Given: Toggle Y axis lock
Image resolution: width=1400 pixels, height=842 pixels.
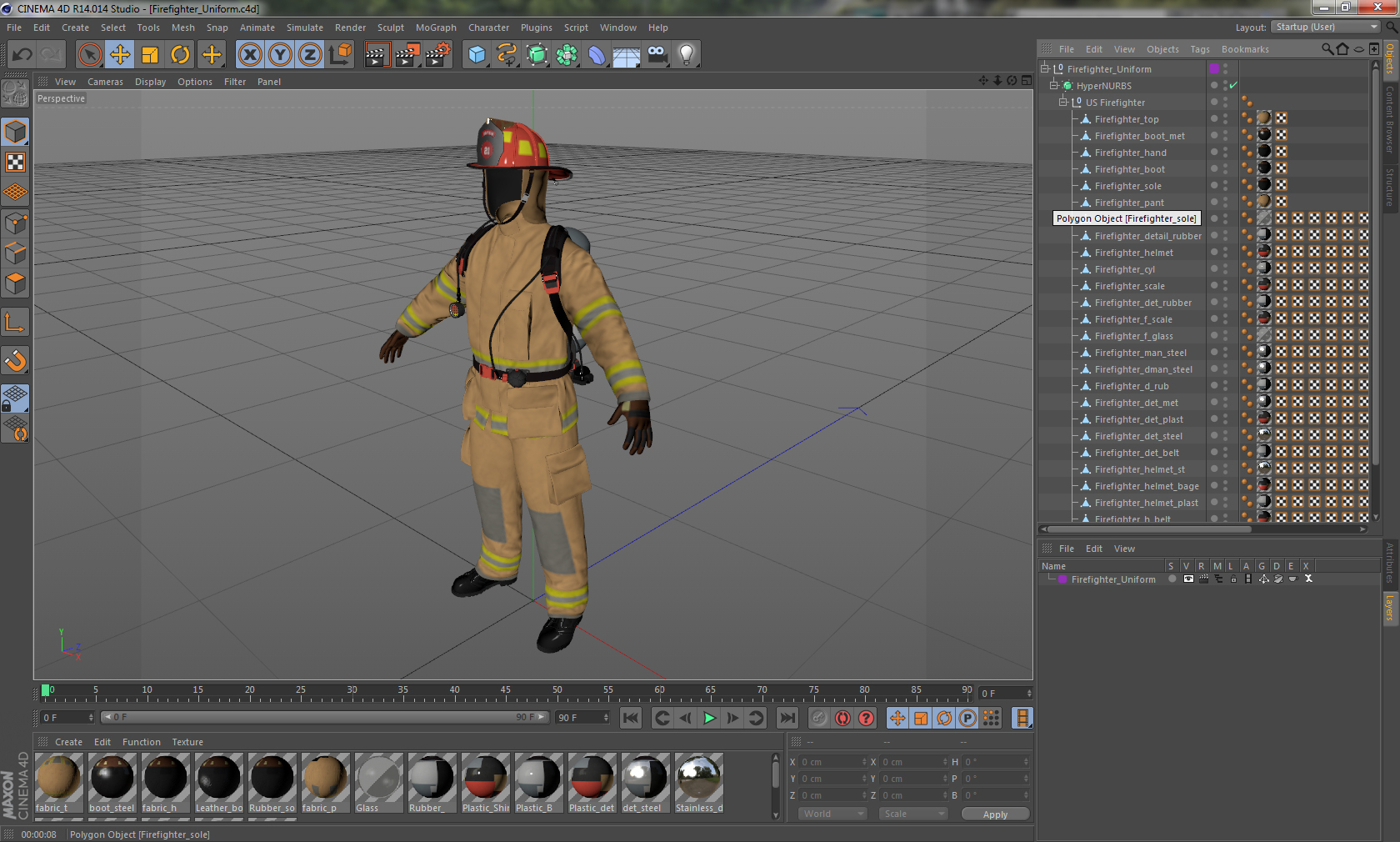Looking at the screenshot, I should (x=280, y=55).
